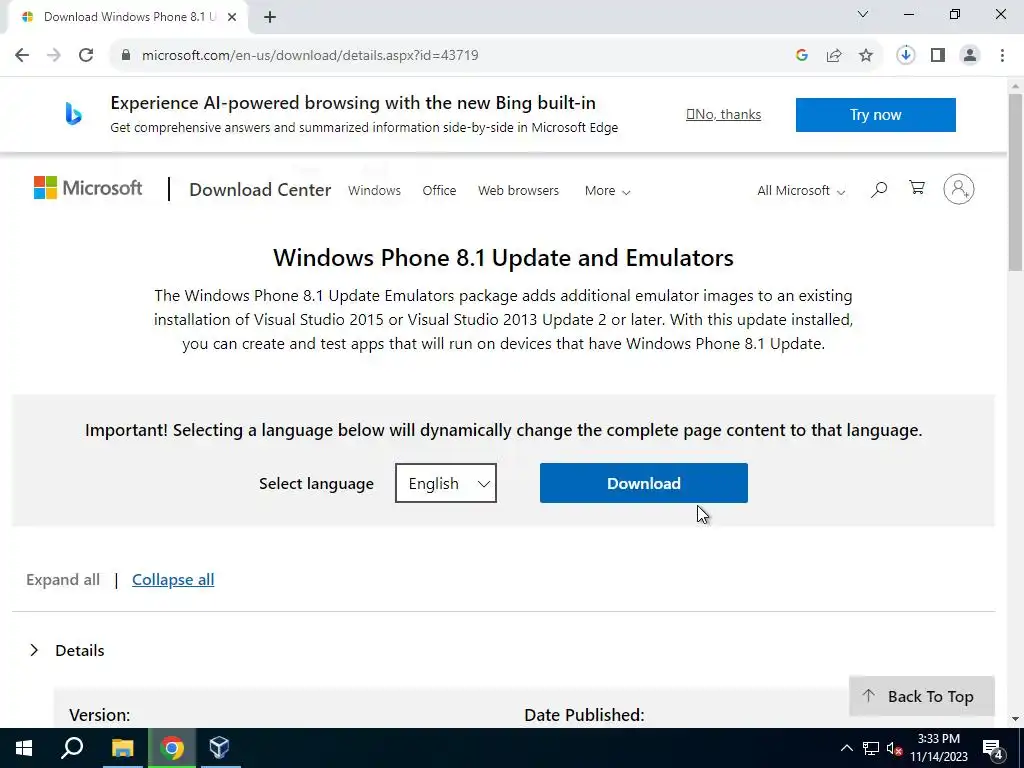Click the Bing logo in banner
Screen dimensions: 1024x768
pyautogui.click(x=73, y=114)
